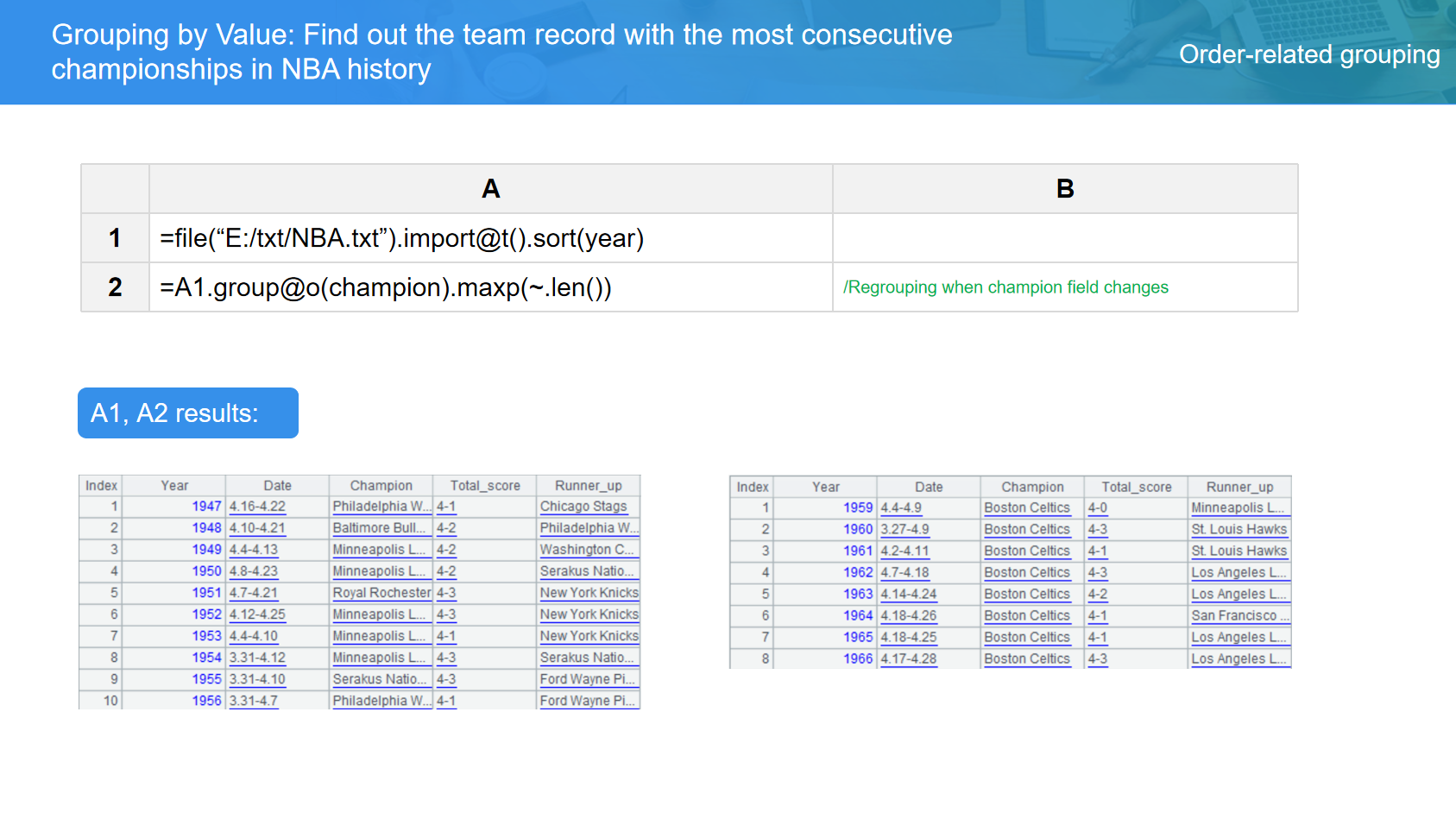Click the 'Order-related grouping' header text
The image size is (1456, 819).
1308,54
